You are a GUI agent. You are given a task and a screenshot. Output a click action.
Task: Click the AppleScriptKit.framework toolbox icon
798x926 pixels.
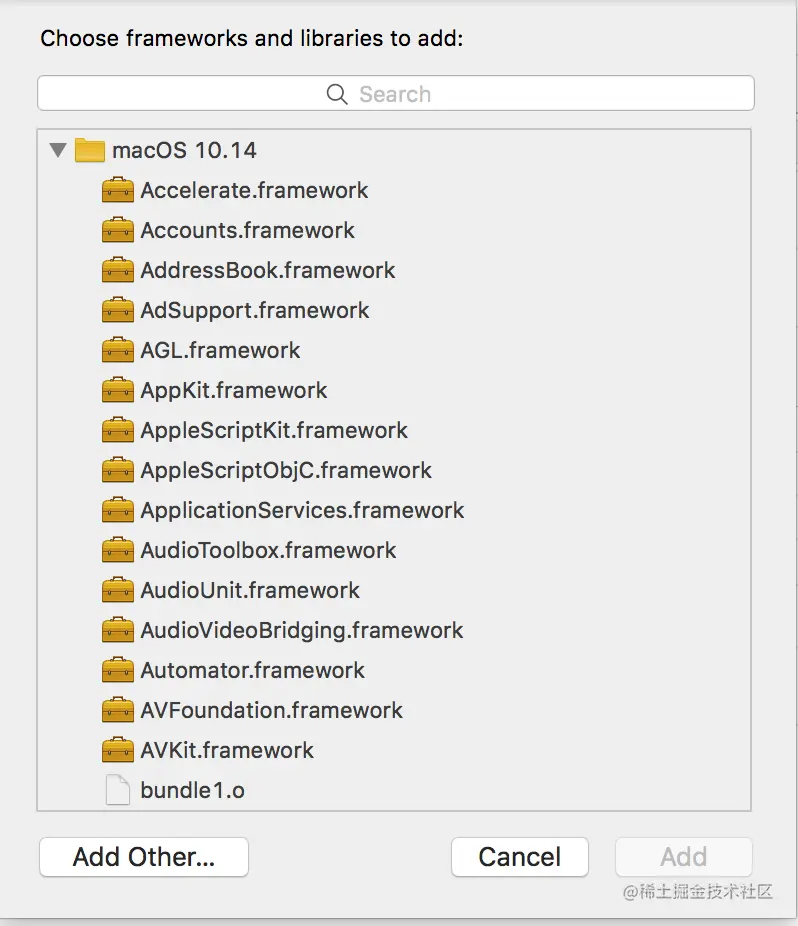(x=118, y=431)
